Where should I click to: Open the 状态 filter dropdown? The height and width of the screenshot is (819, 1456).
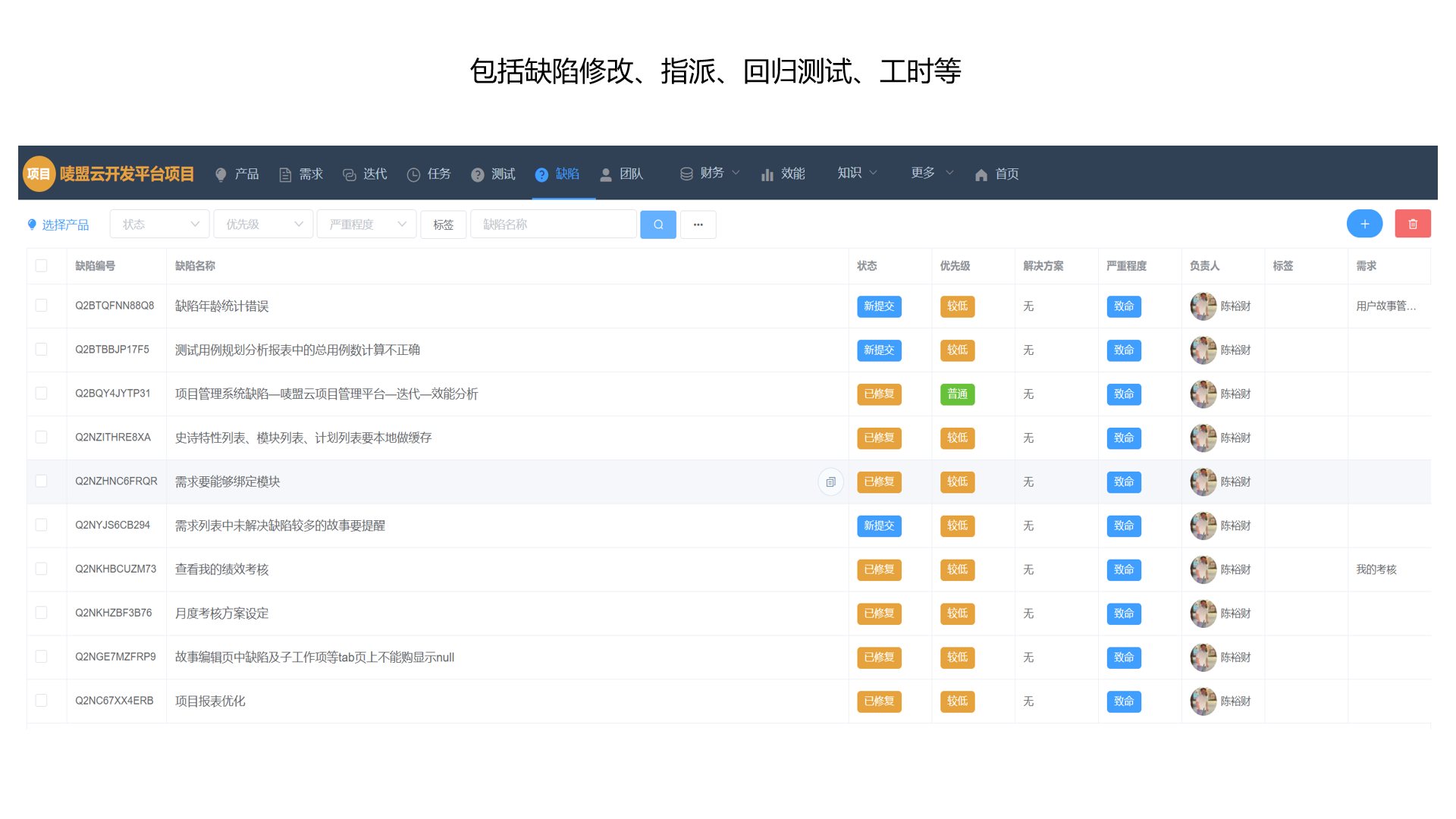pos(158,224)
